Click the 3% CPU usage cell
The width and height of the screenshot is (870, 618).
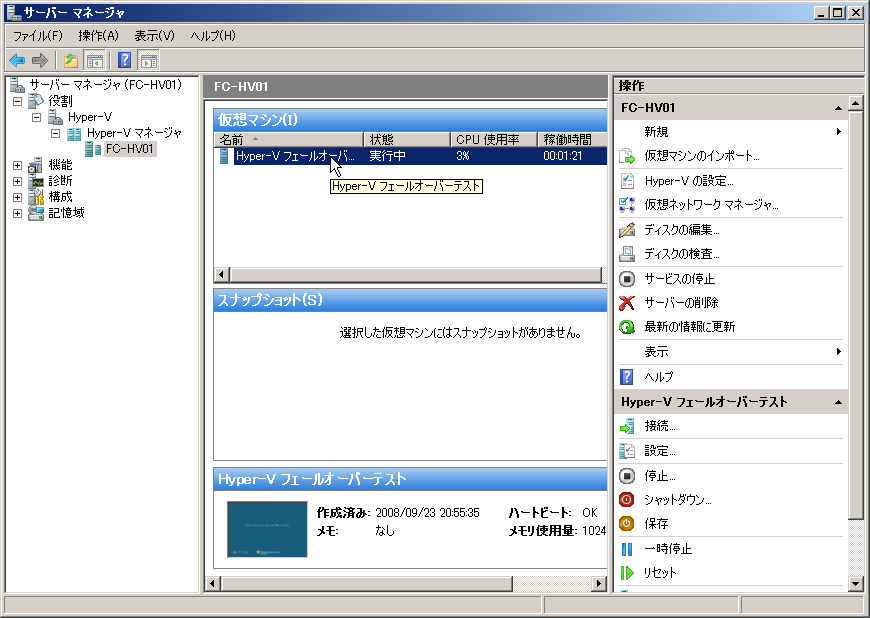463,156
